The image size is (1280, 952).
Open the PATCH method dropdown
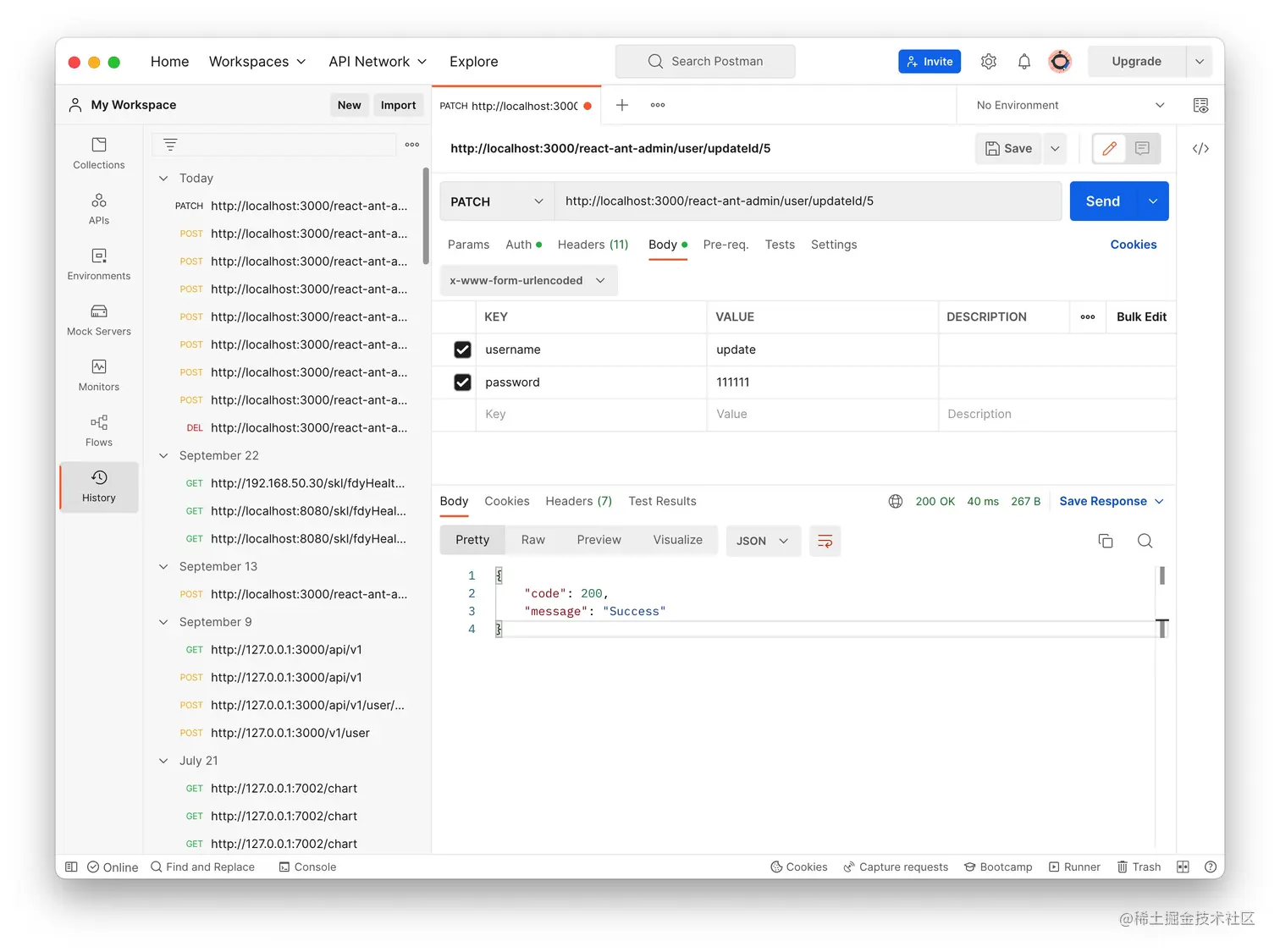click(497, 201)
